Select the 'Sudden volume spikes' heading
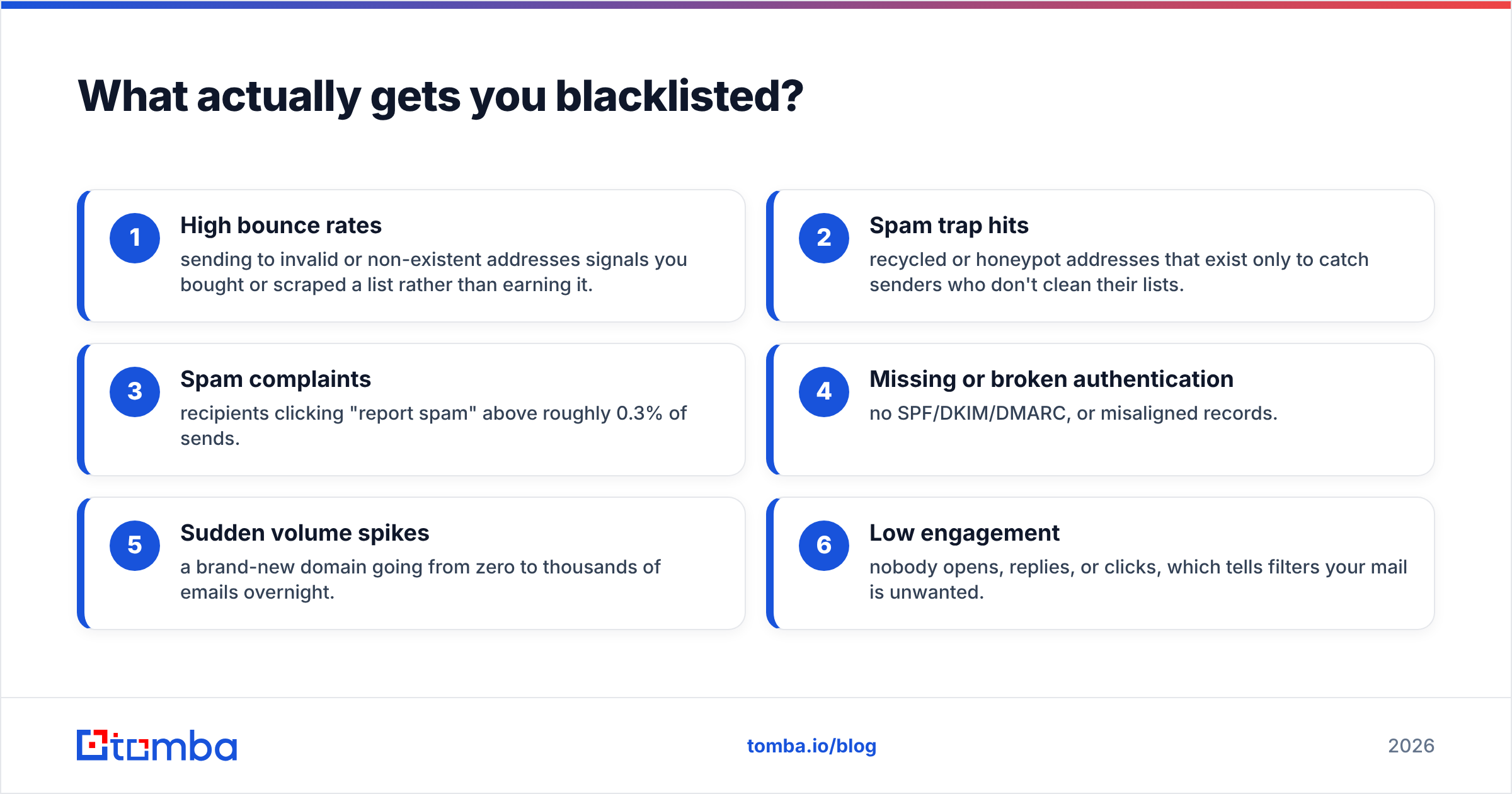The width and height of the screenshot is (1512, 794). (x=305, y=533)
